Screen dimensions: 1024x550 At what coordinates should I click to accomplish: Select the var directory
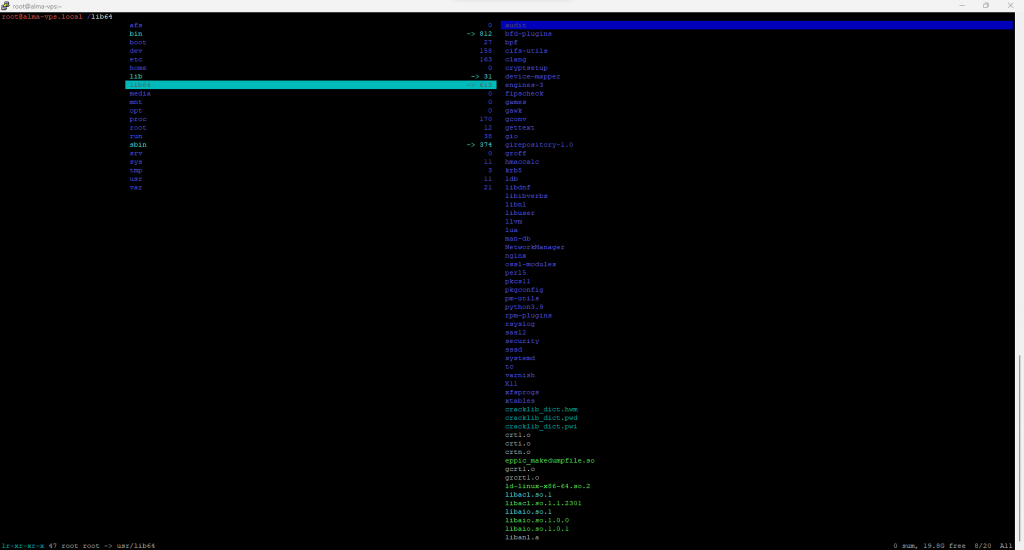point(136,187)
